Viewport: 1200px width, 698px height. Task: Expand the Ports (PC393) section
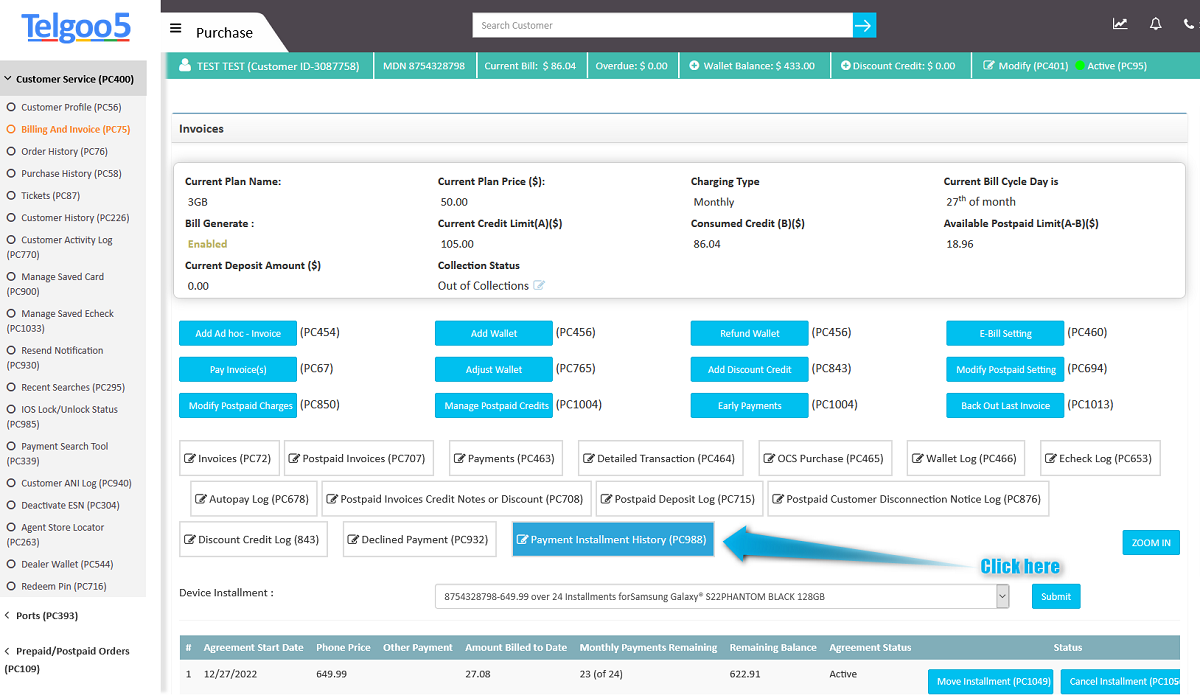pos(46,615)
